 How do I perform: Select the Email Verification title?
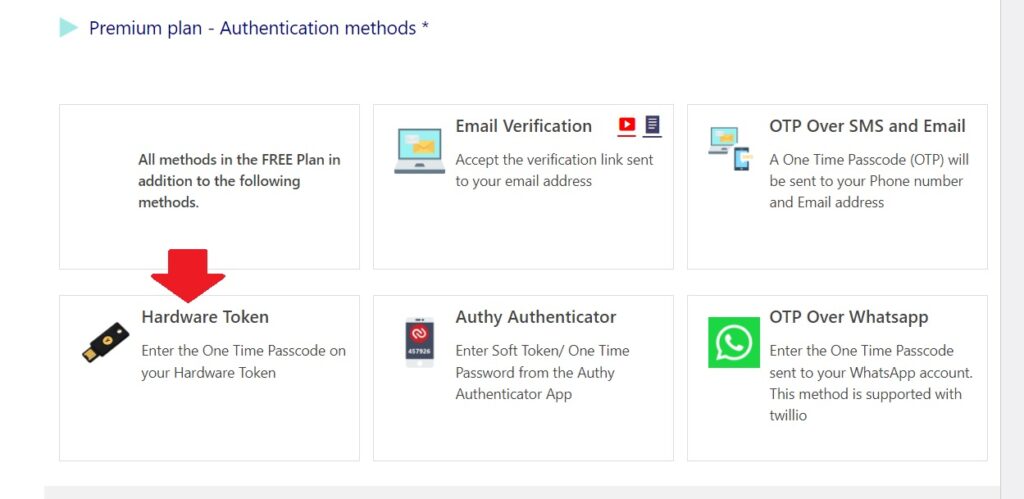[x=524, y=126]
